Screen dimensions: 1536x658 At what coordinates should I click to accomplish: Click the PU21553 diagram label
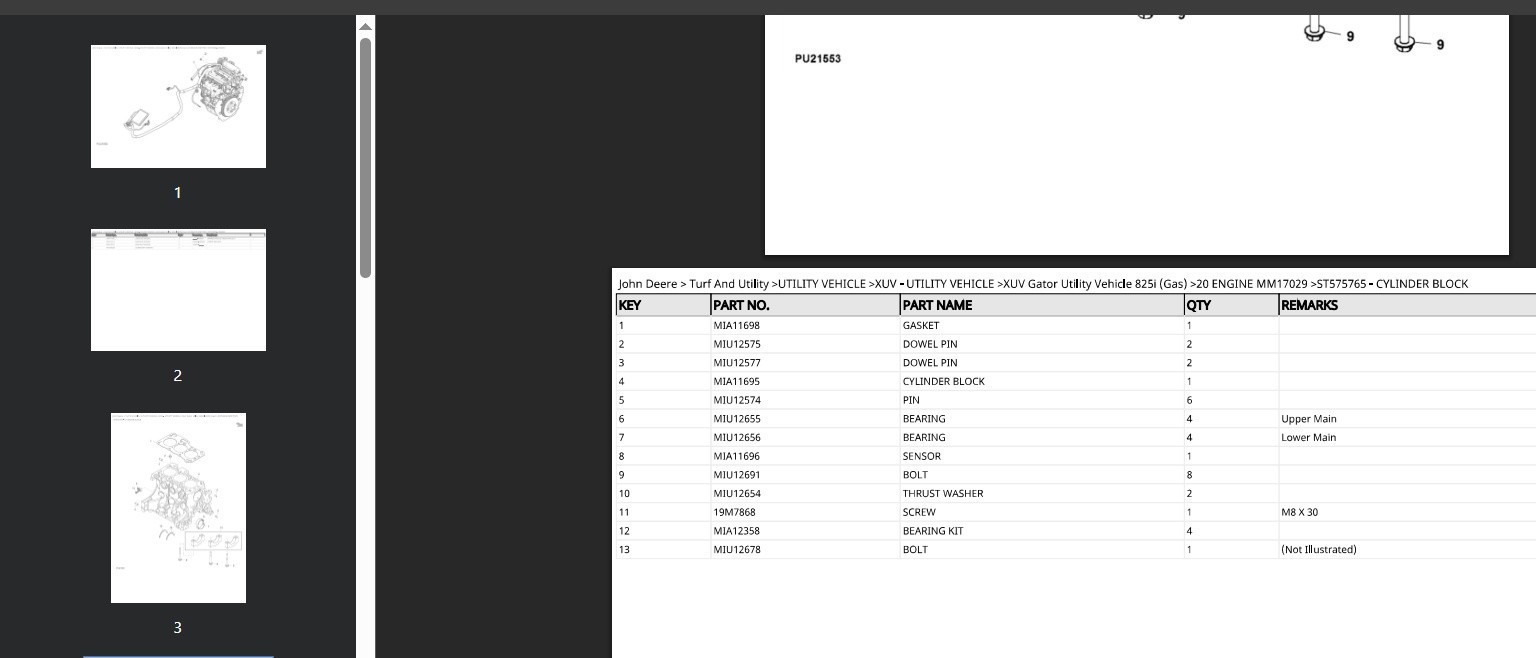818,58
